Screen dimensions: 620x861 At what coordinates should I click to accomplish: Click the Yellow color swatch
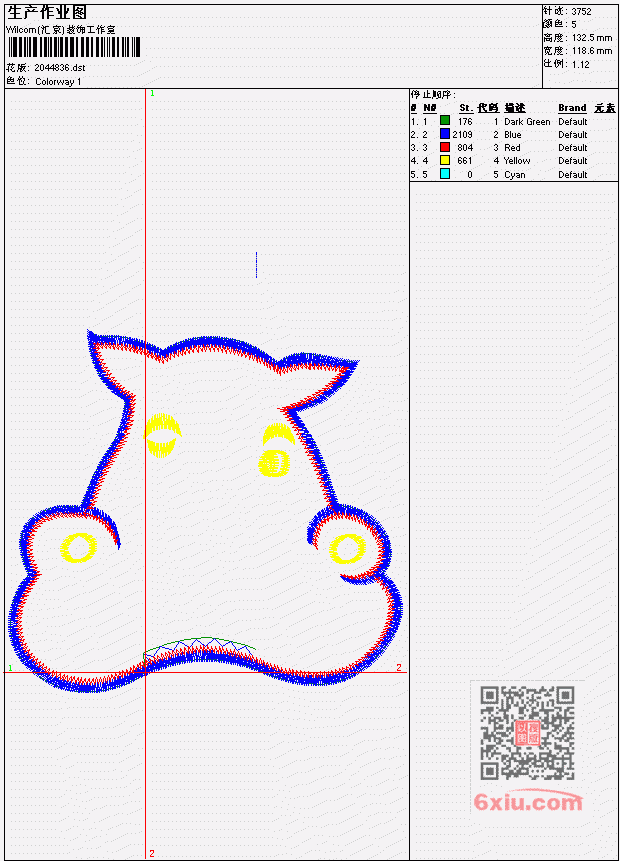pyautogui.click(x=445, y=160)
